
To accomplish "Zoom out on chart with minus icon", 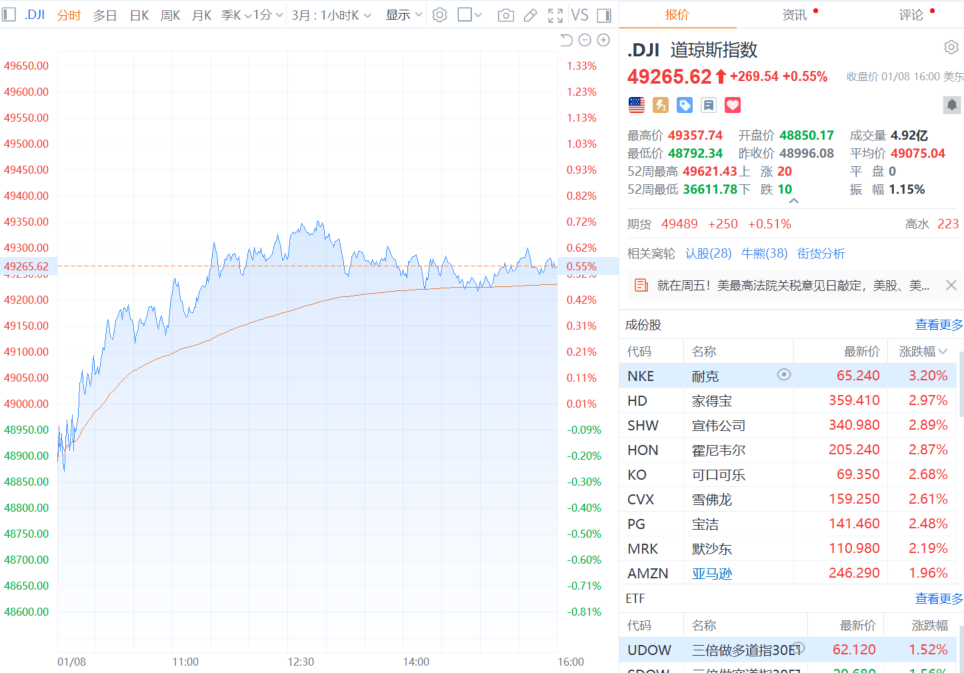I will (585, 40).
